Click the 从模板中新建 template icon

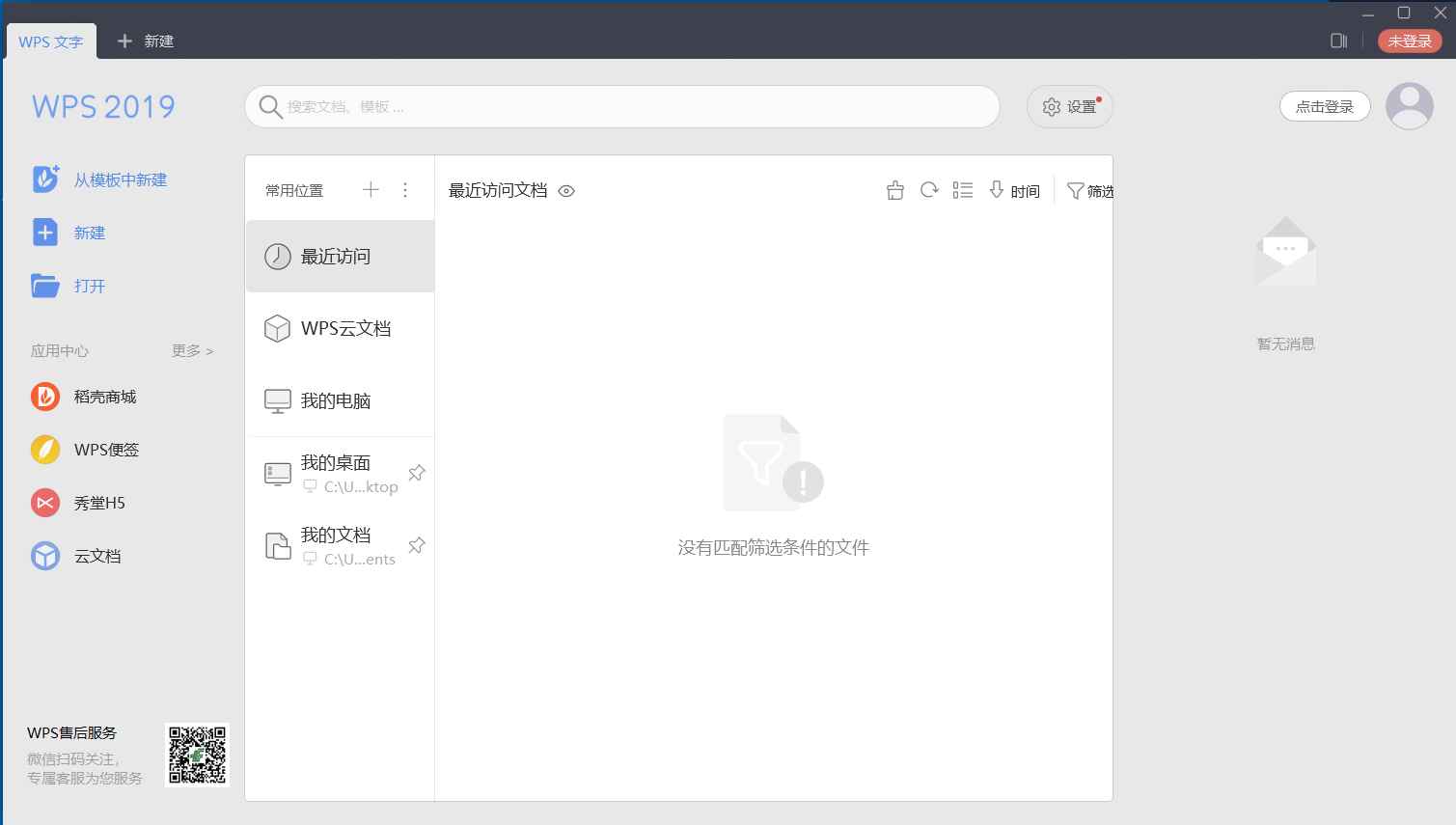tap(45, 179)
